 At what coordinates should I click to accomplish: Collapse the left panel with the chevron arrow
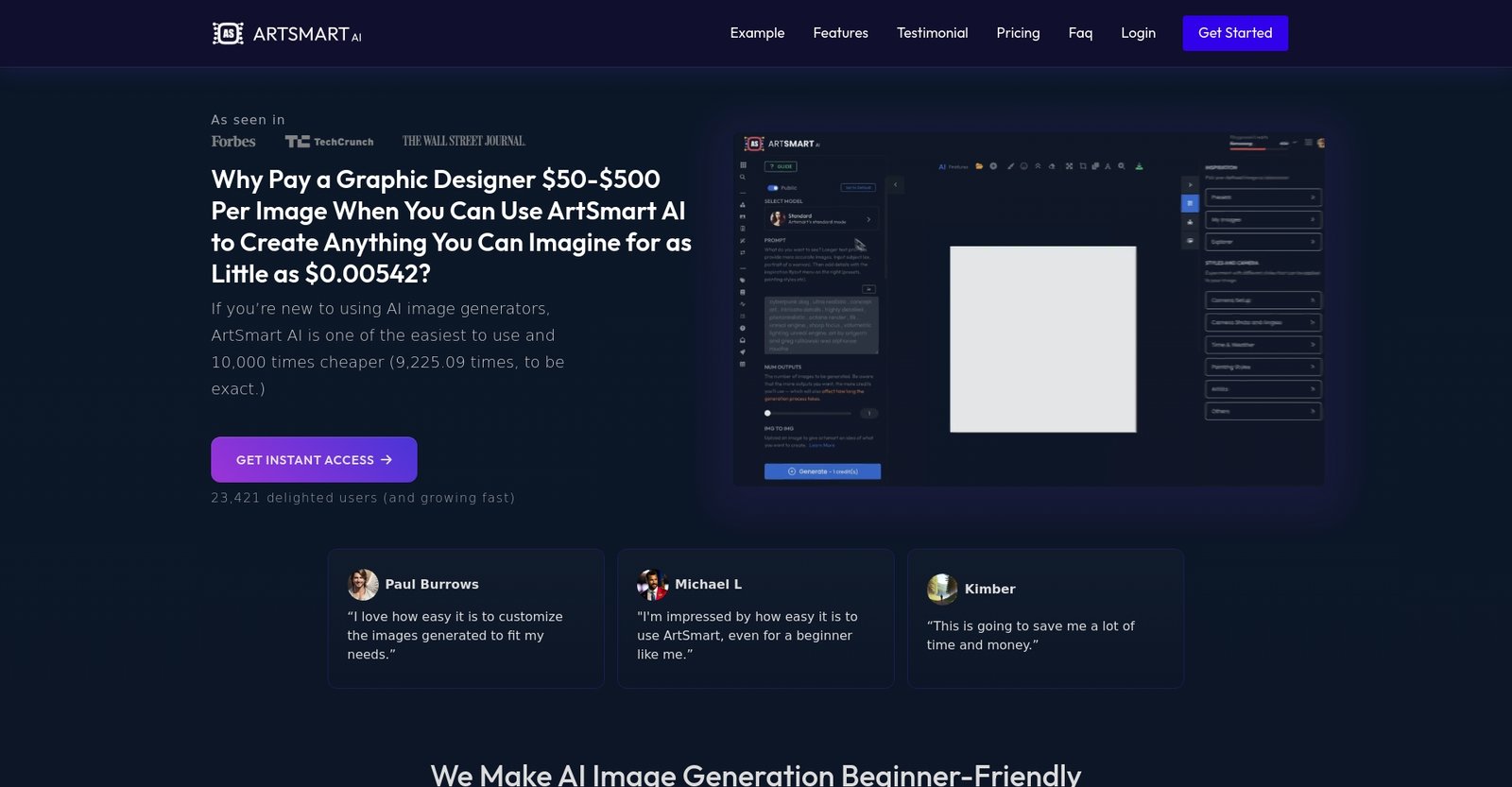point(895,184)
